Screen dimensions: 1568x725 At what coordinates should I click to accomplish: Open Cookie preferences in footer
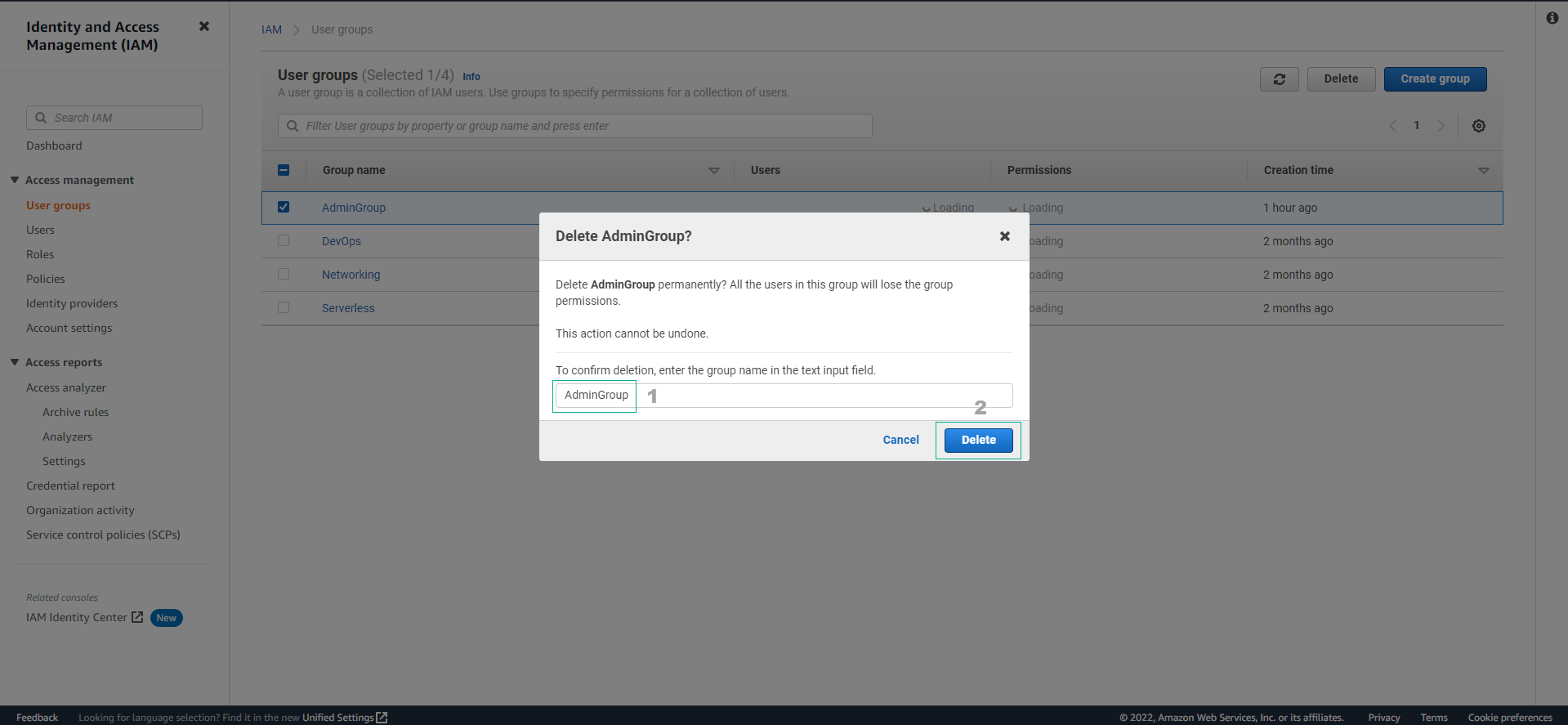pos(1510,718)
